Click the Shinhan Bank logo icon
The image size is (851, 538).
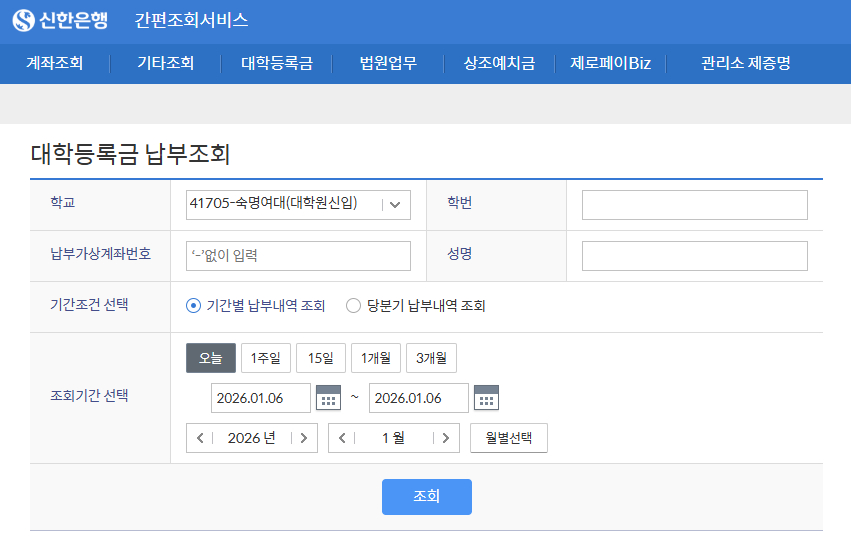(23, 20)
